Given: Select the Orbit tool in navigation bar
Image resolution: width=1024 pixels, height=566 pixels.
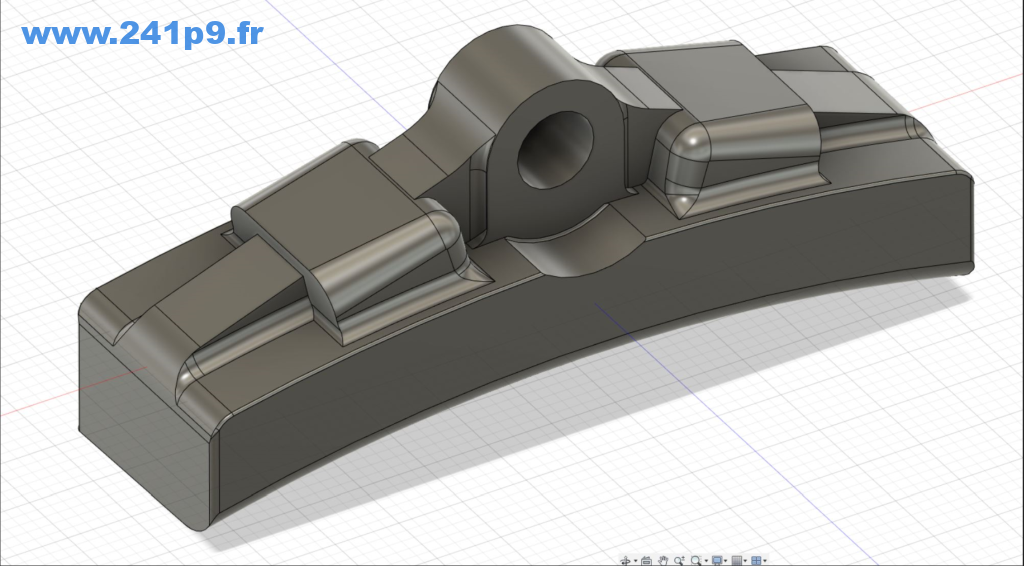Looking at the screenshot, I should (625, 560).
